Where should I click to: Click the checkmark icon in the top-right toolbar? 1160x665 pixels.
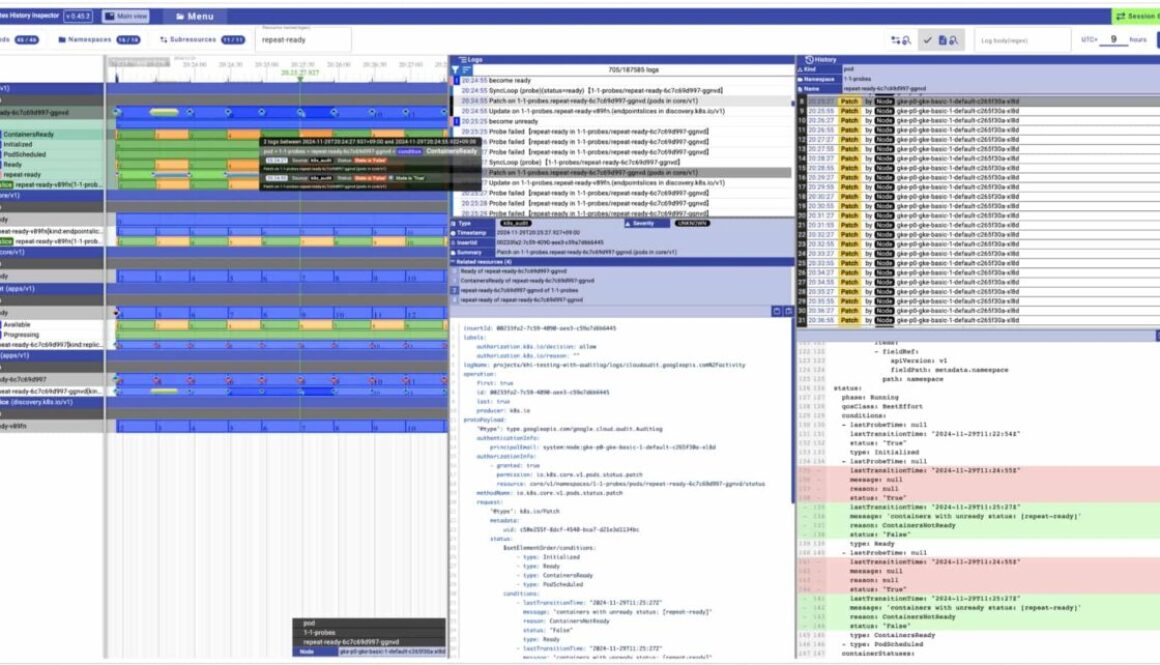(926, 39)
